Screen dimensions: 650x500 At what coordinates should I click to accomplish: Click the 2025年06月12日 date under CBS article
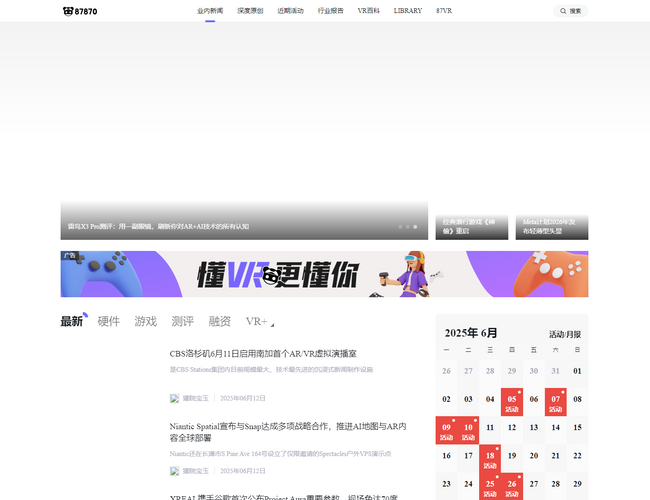243,398
